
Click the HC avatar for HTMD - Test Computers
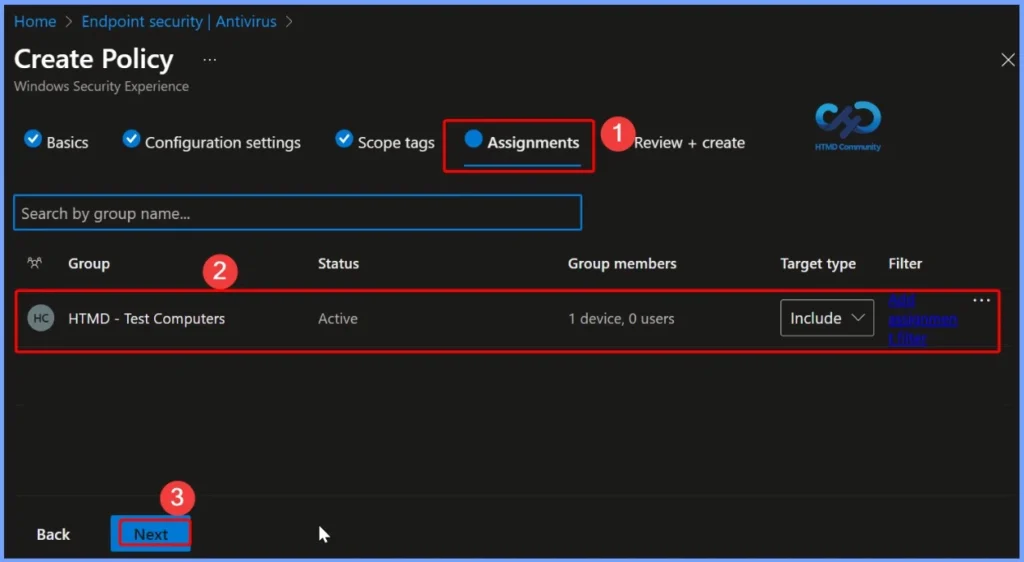coord(40,319)
